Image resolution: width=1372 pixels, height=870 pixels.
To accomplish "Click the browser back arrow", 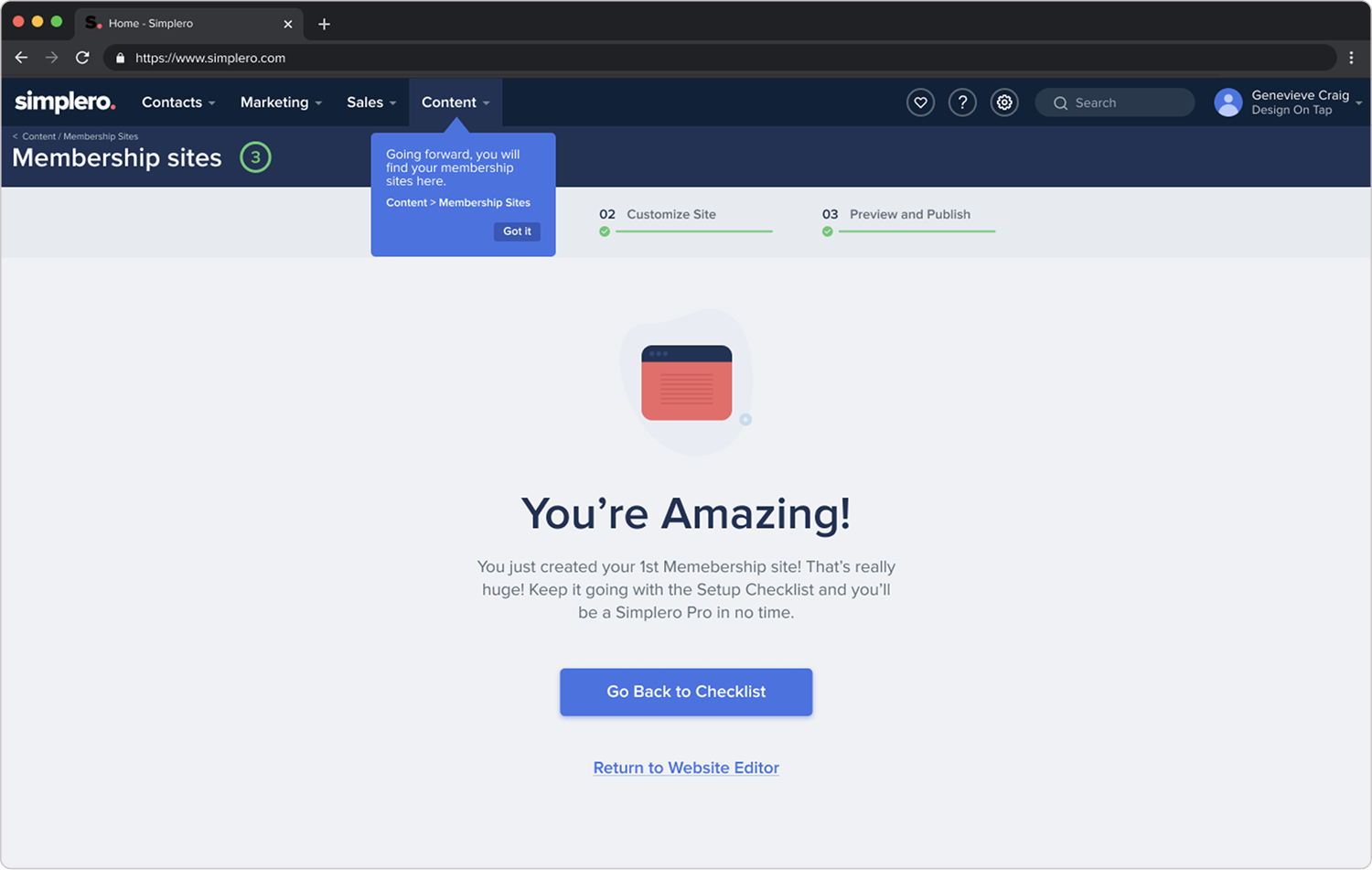I will 21,58.
